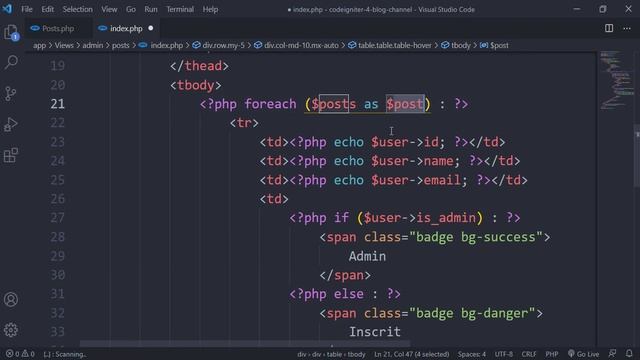
Task: Open the Accounts menu icon
Action: [11, 299]
